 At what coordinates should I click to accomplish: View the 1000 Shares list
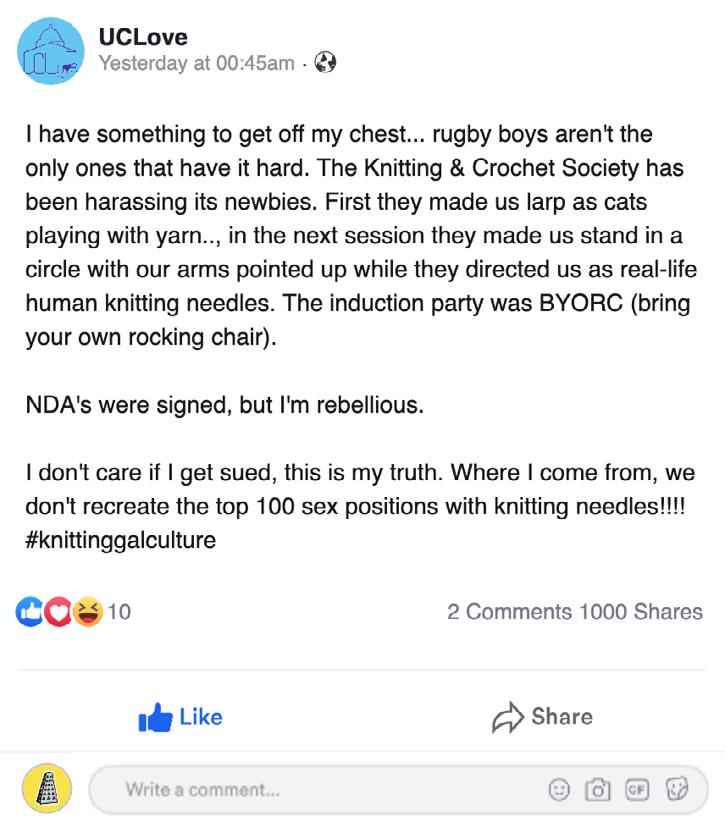(640, 611)
